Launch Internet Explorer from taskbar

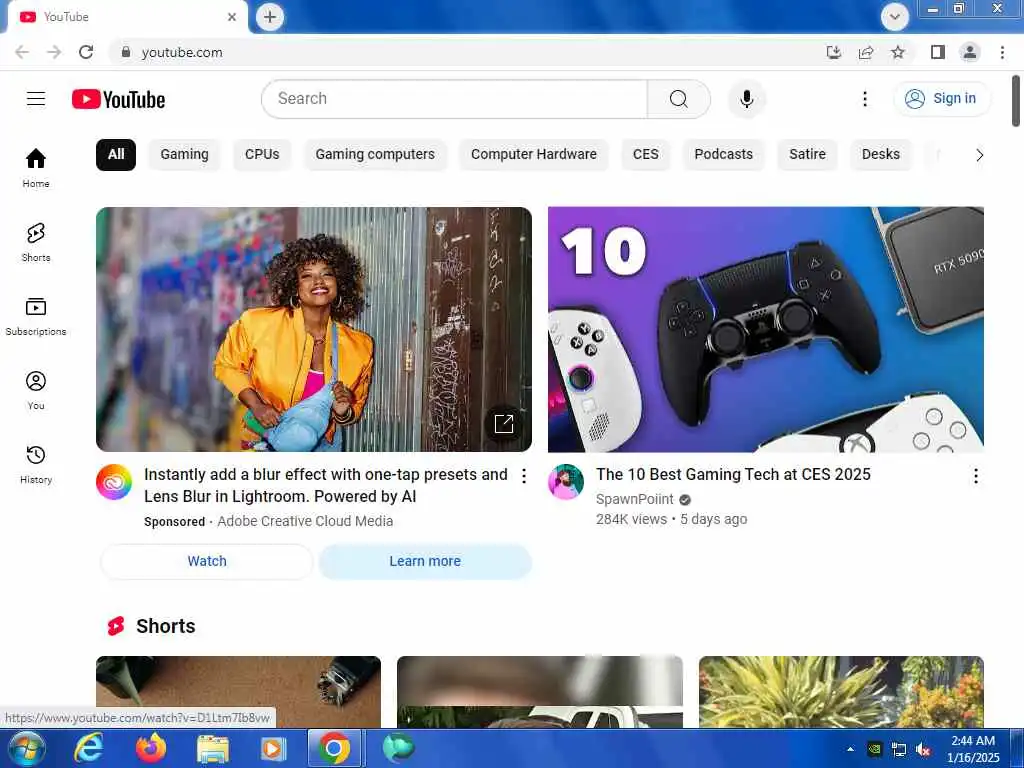click(x=89, y=748)
